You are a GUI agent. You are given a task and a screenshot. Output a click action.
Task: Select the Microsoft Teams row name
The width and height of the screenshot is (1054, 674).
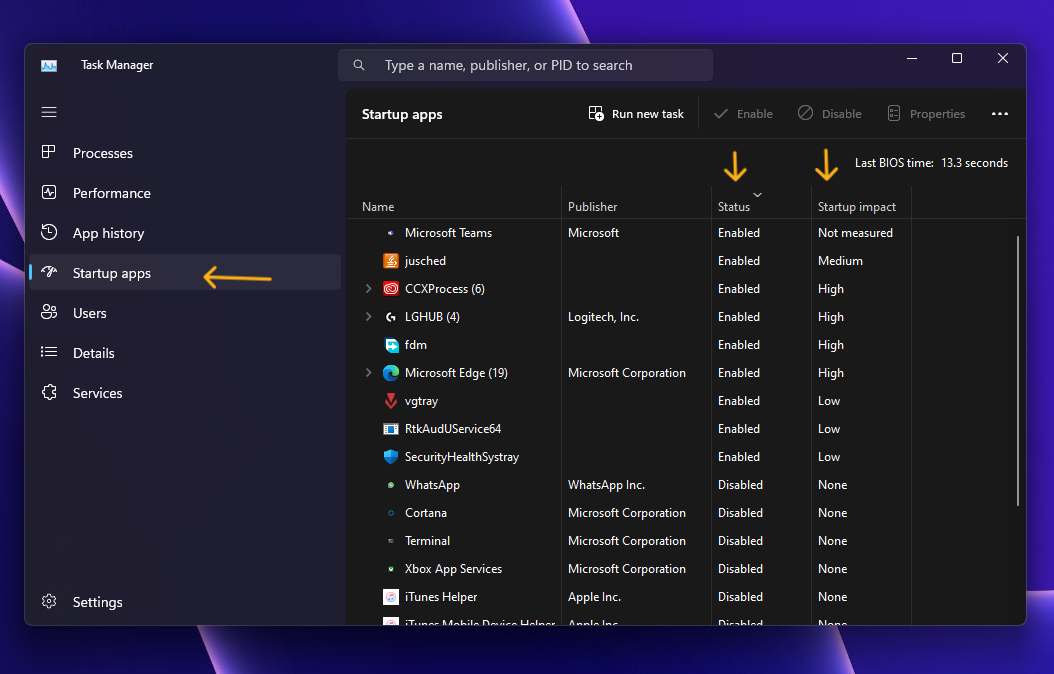(448, 233)
